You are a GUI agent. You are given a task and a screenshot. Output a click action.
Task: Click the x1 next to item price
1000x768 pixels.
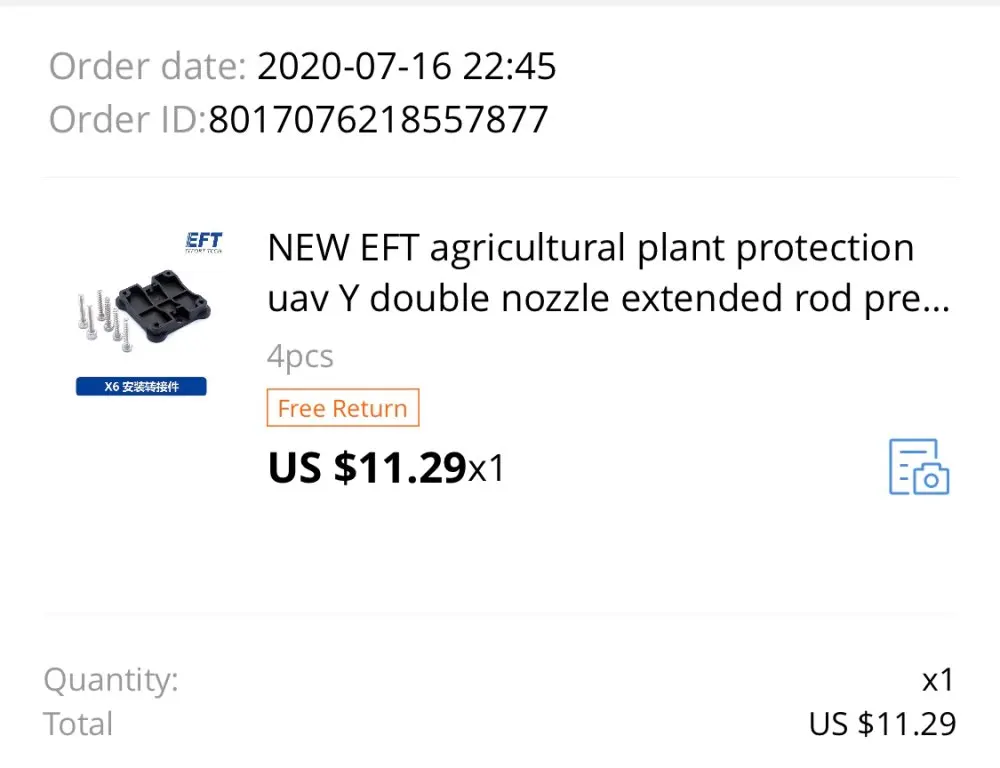tap(487, 468)
